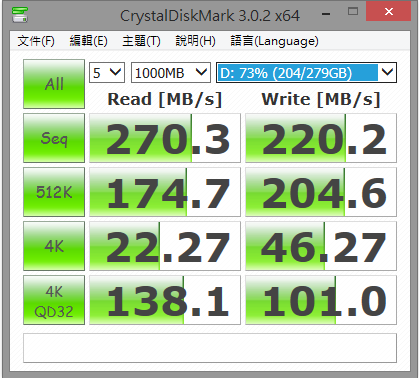The width and height of the screenshot is (419, 378).
Task: Select the 4K QD32 write result 101.0
Action: click(x=321, y=300)
